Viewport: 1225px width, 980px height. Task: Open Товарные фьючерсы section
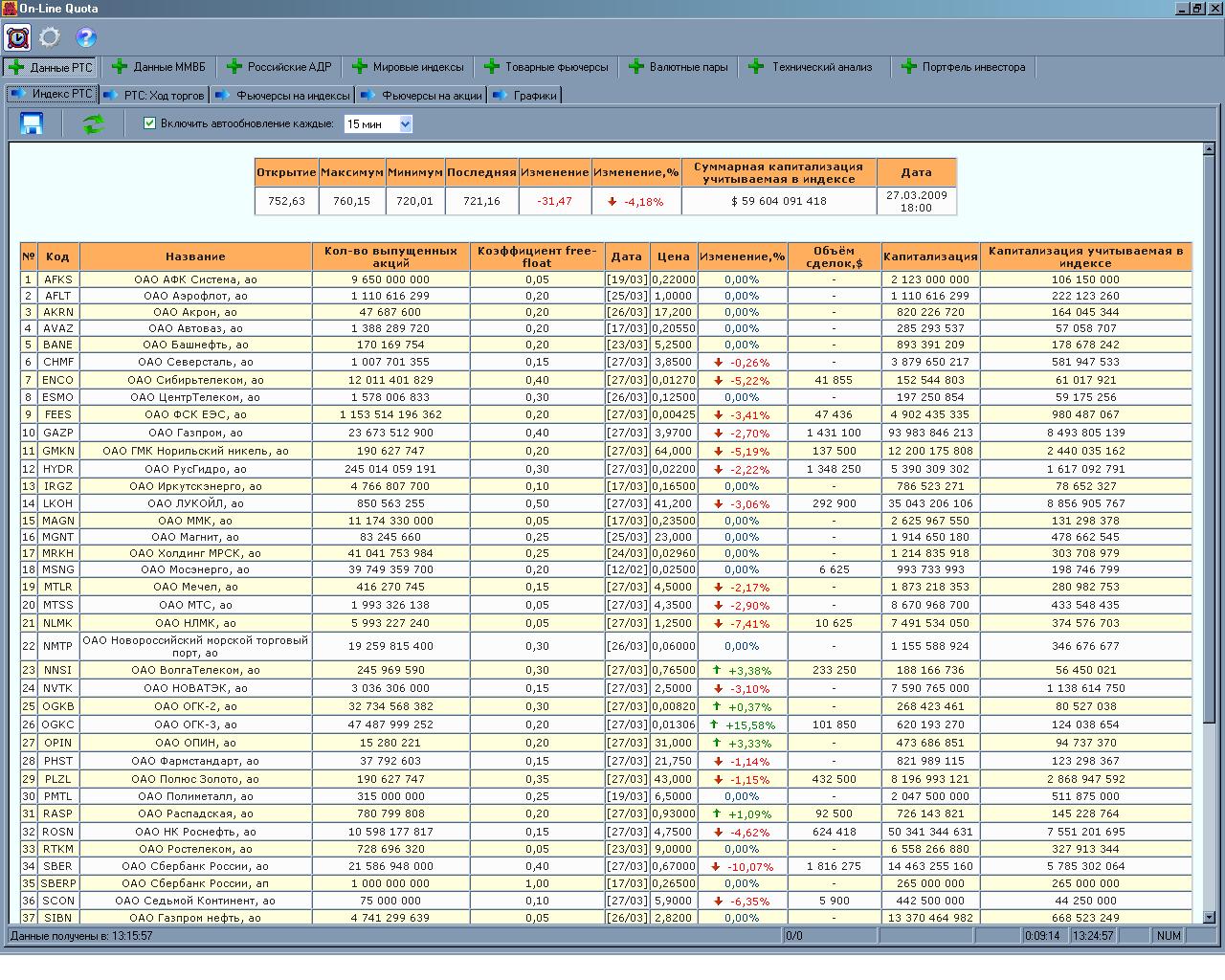coord(546,67)
